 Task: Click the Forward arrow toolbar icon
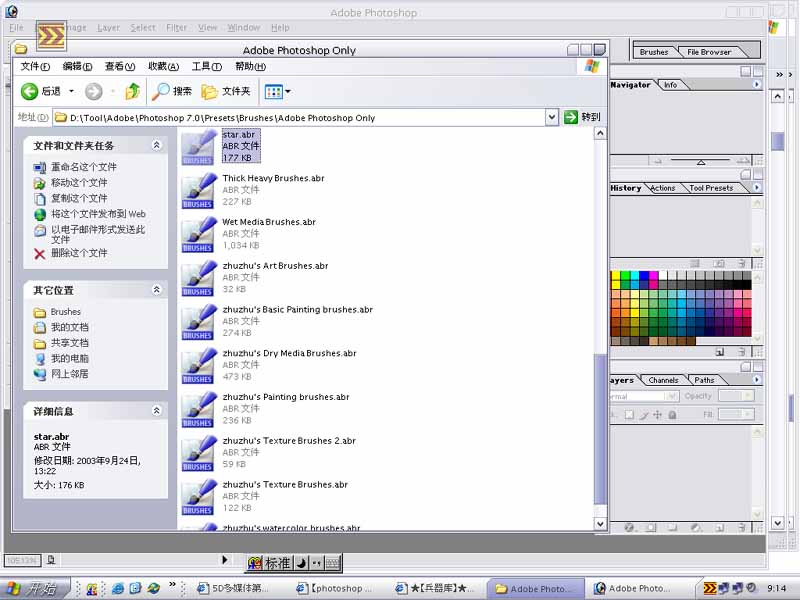(x=93, y=91)
